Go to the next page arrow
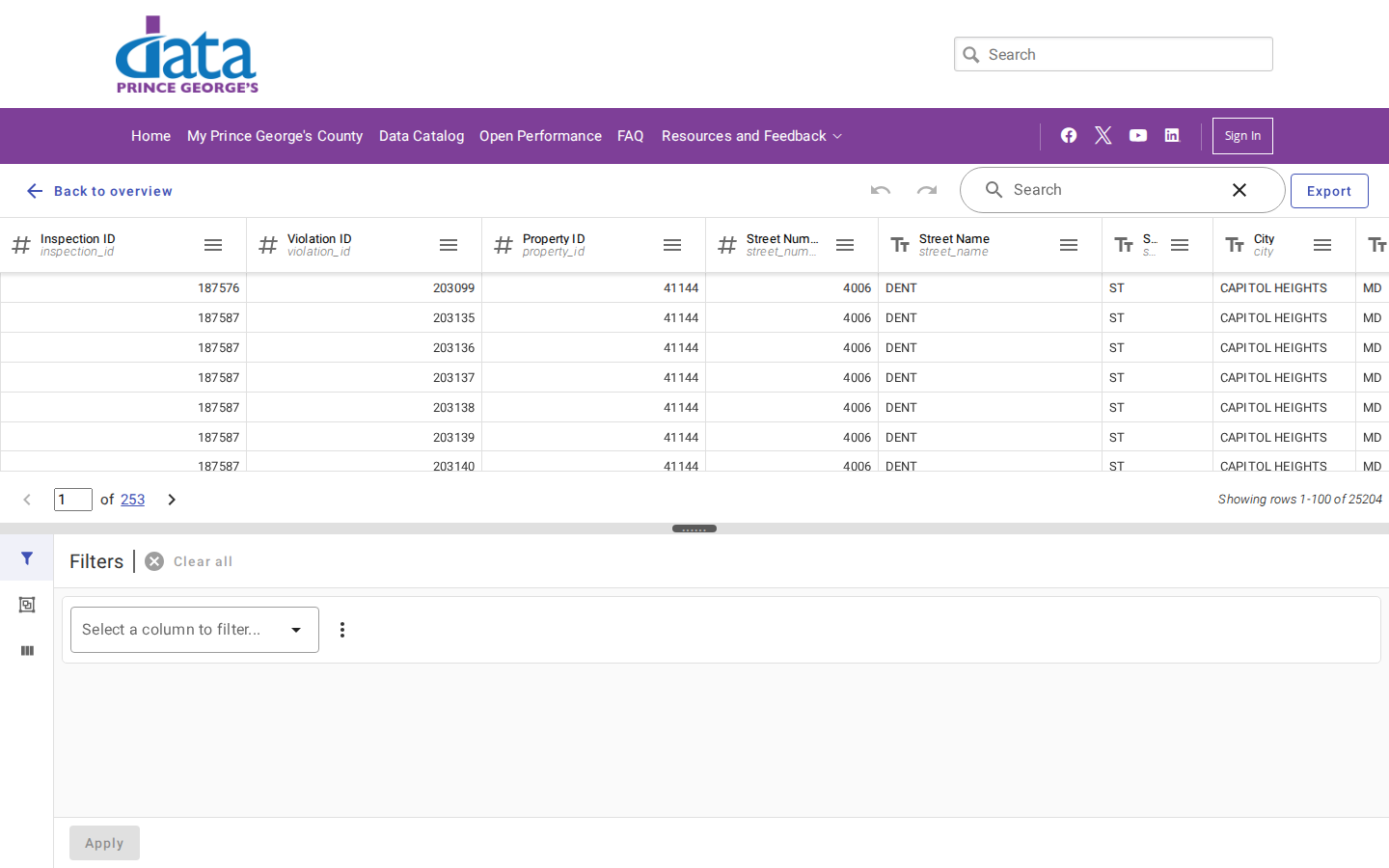This screenshot has width=1389, height=868. click(x=172, y=500)
